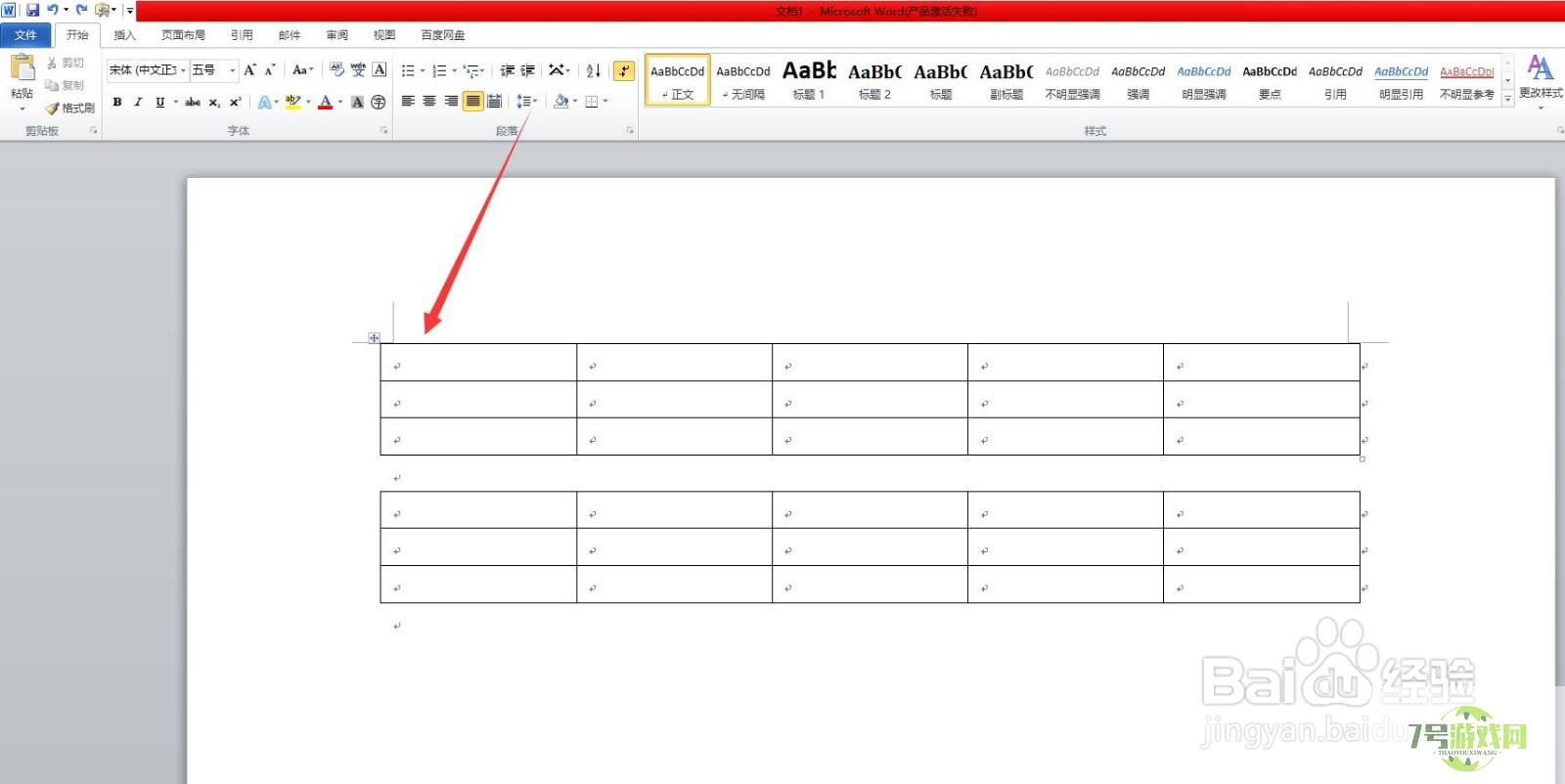Expand styles gallery more button
Image resolution: width=1565 pixels, height=784 pixels.
coord(1508,99)
